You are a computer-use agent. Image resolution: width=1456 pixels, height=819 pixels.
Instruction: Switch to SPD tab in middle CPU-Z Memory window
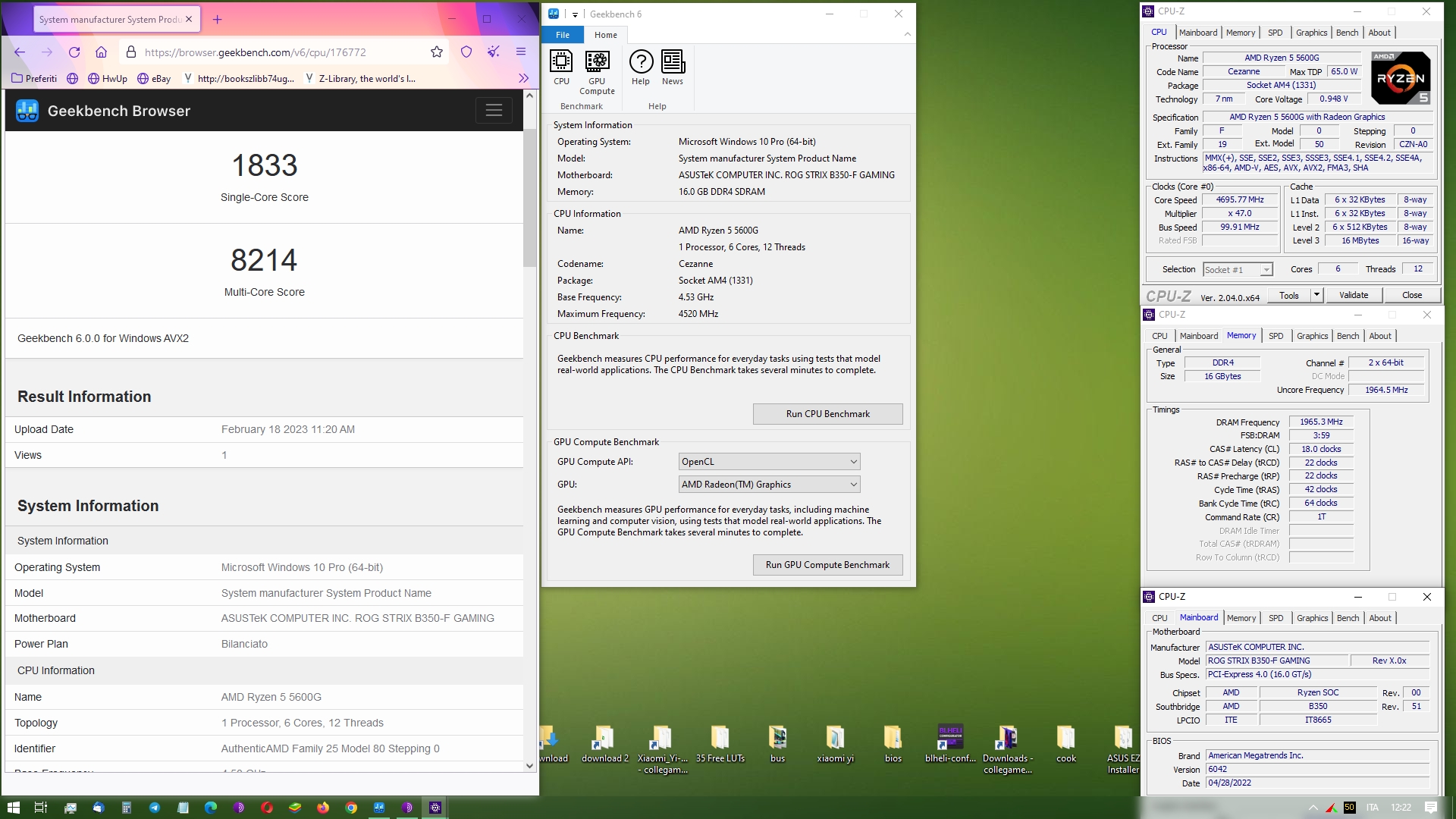1276,336
